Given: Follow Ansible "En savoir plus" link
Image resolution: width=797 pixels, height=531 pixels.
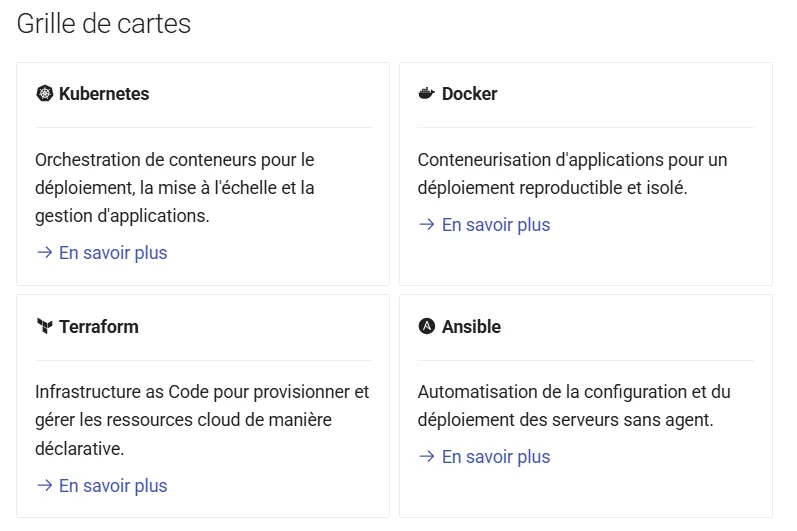Looking at the screenshot, I should [x=496, y=457].
